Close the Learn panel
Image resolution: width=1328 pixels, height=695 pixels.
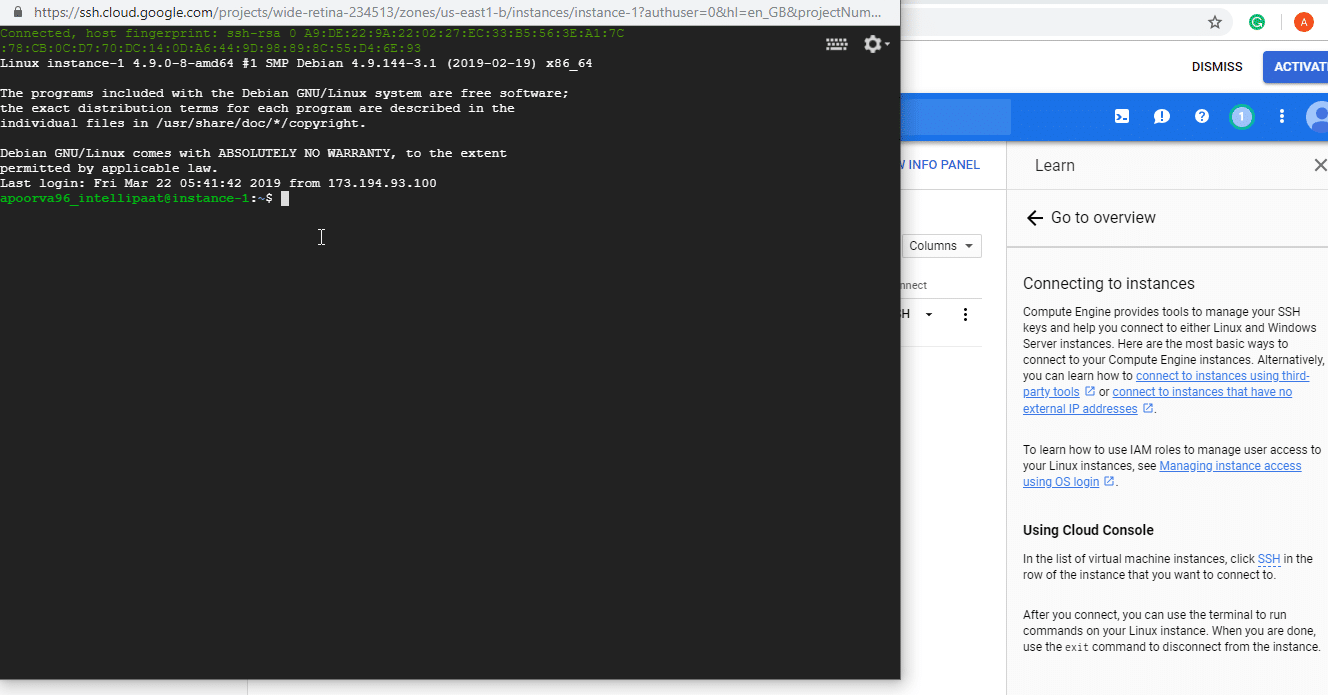[x=1320, y=165]
